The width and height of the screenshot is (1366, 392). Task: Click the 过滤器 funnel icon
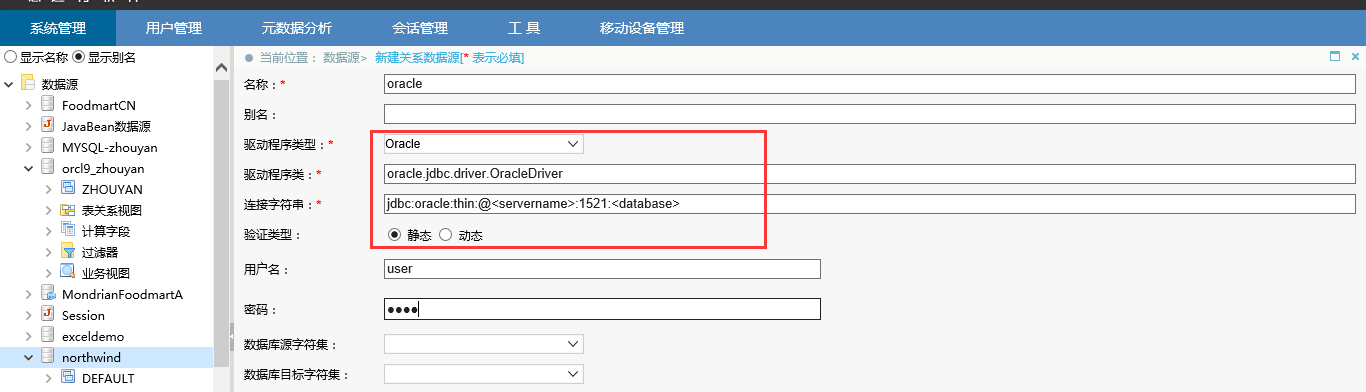coord(67,252)
